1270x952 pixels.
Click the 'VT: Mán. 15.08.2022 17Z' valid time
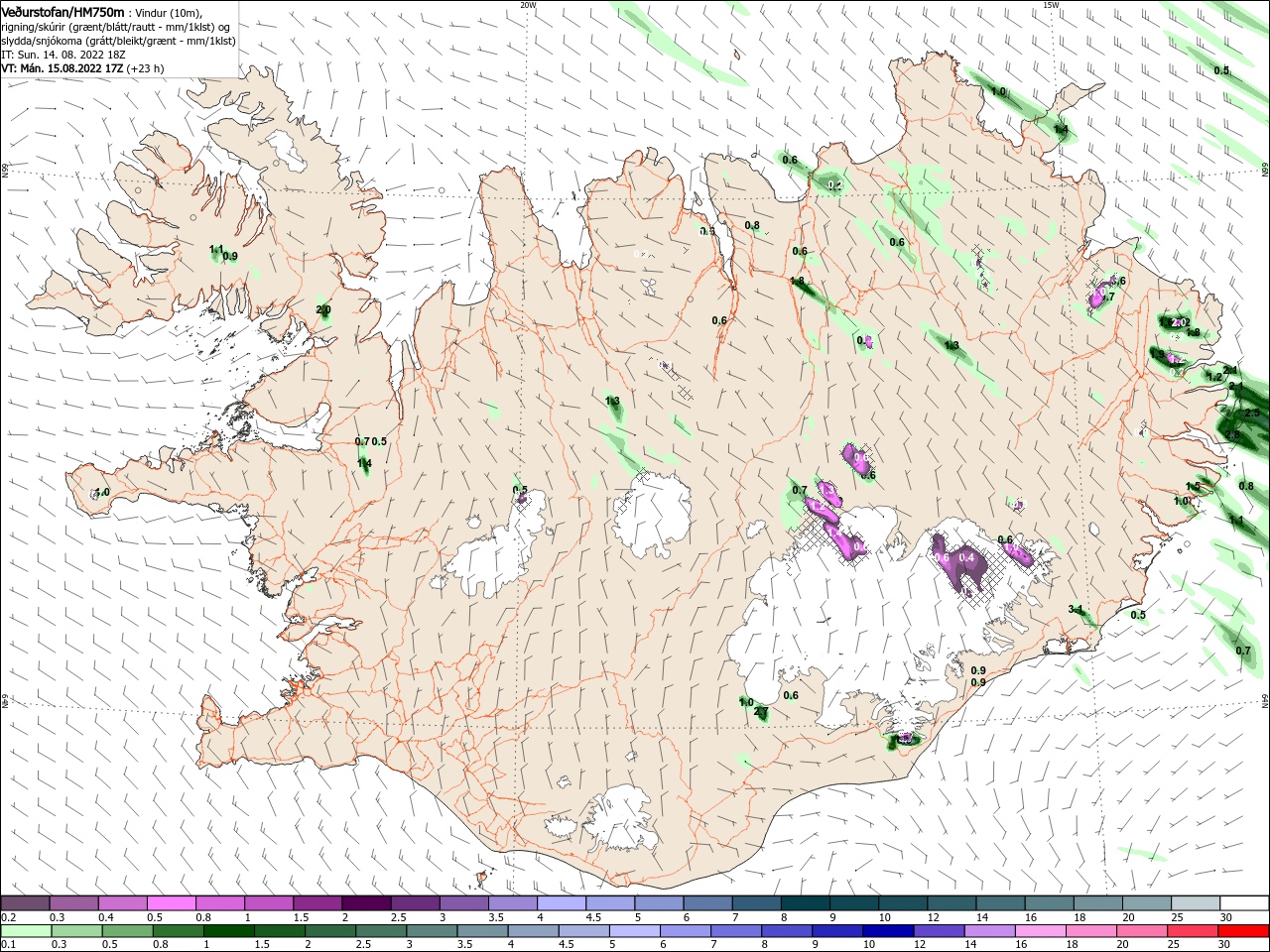62,68
